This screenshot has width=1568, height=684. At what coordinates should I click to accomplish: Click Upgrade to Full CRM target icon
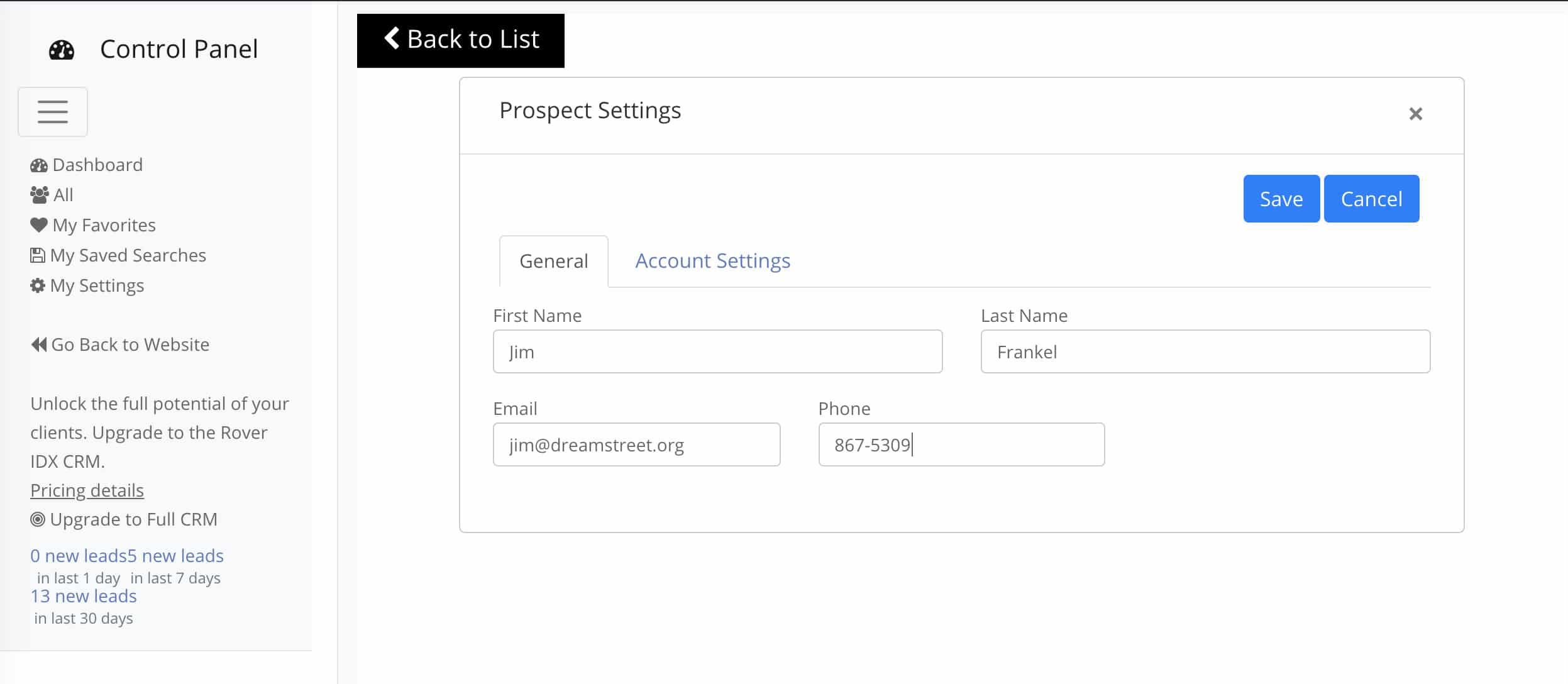coord(38,519)
